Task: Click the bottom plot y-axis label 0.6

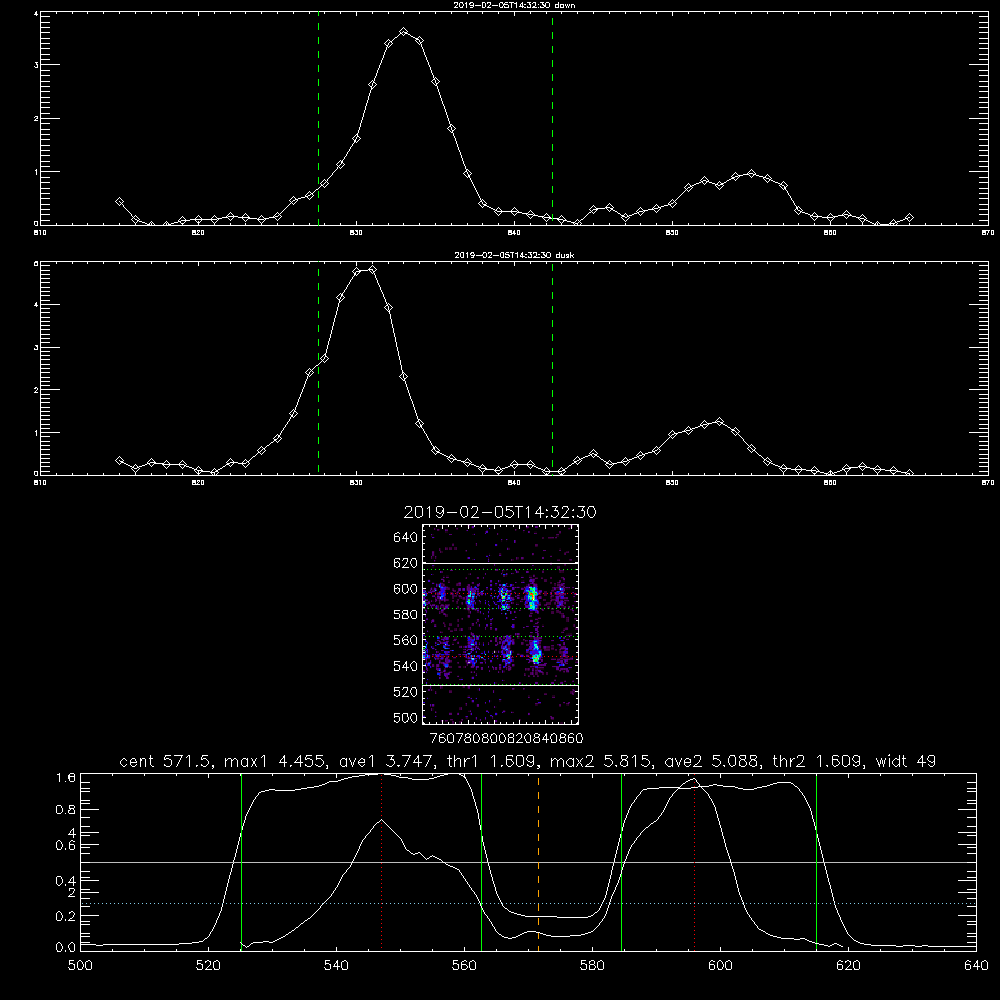Action: click(x=66, y=846)
